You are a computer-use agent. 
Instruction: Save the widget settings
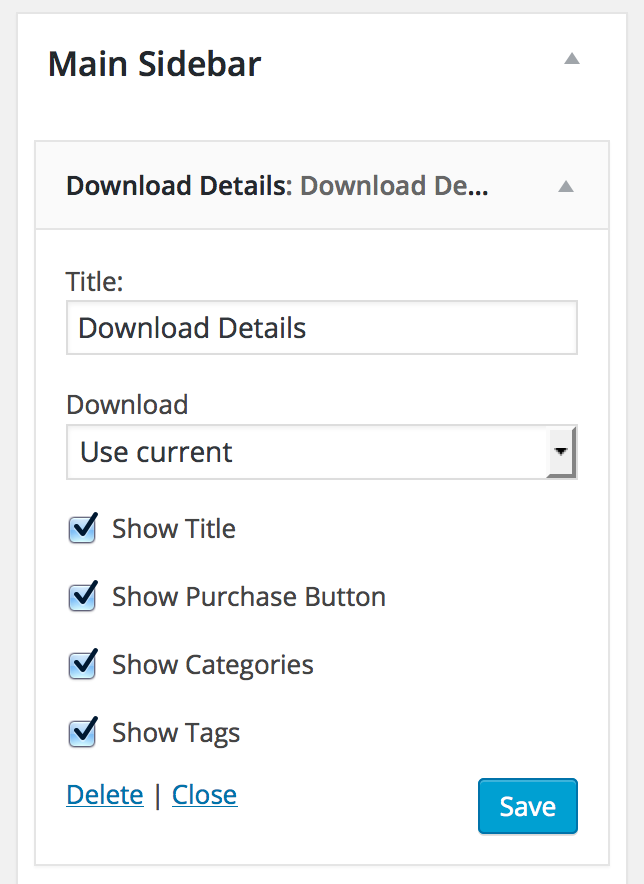[x=528, y=806]
